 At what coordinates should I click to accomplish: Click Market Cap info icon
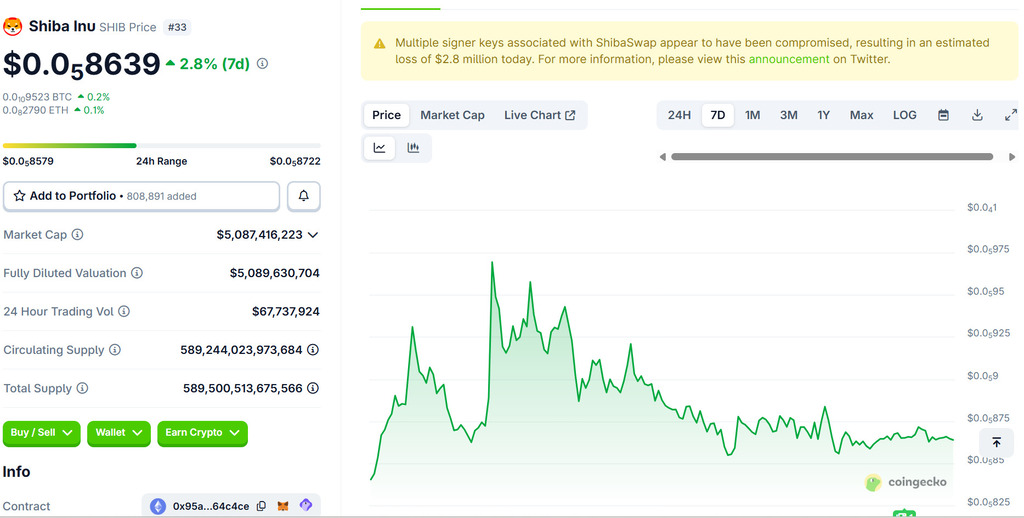pos(77,235)
